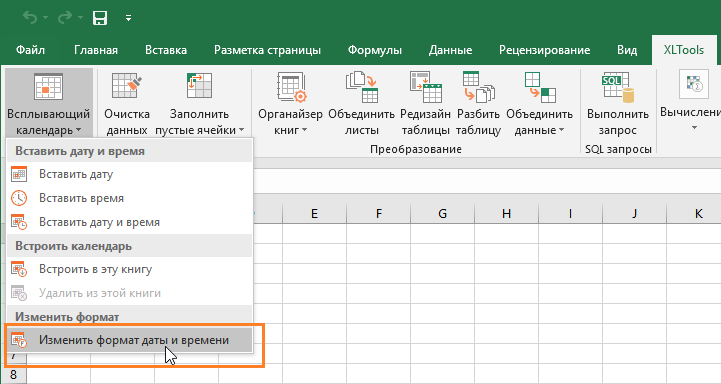
Task: Switch to the Формулы tab
Action: [375, 50]
